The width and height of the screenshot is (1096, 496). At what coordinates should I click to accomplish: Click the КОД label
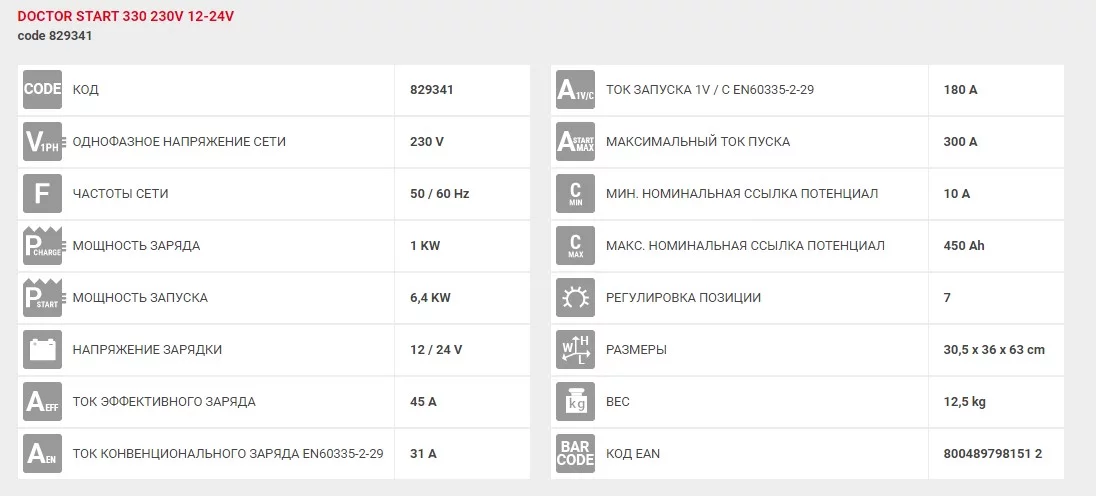coord(85,90)
